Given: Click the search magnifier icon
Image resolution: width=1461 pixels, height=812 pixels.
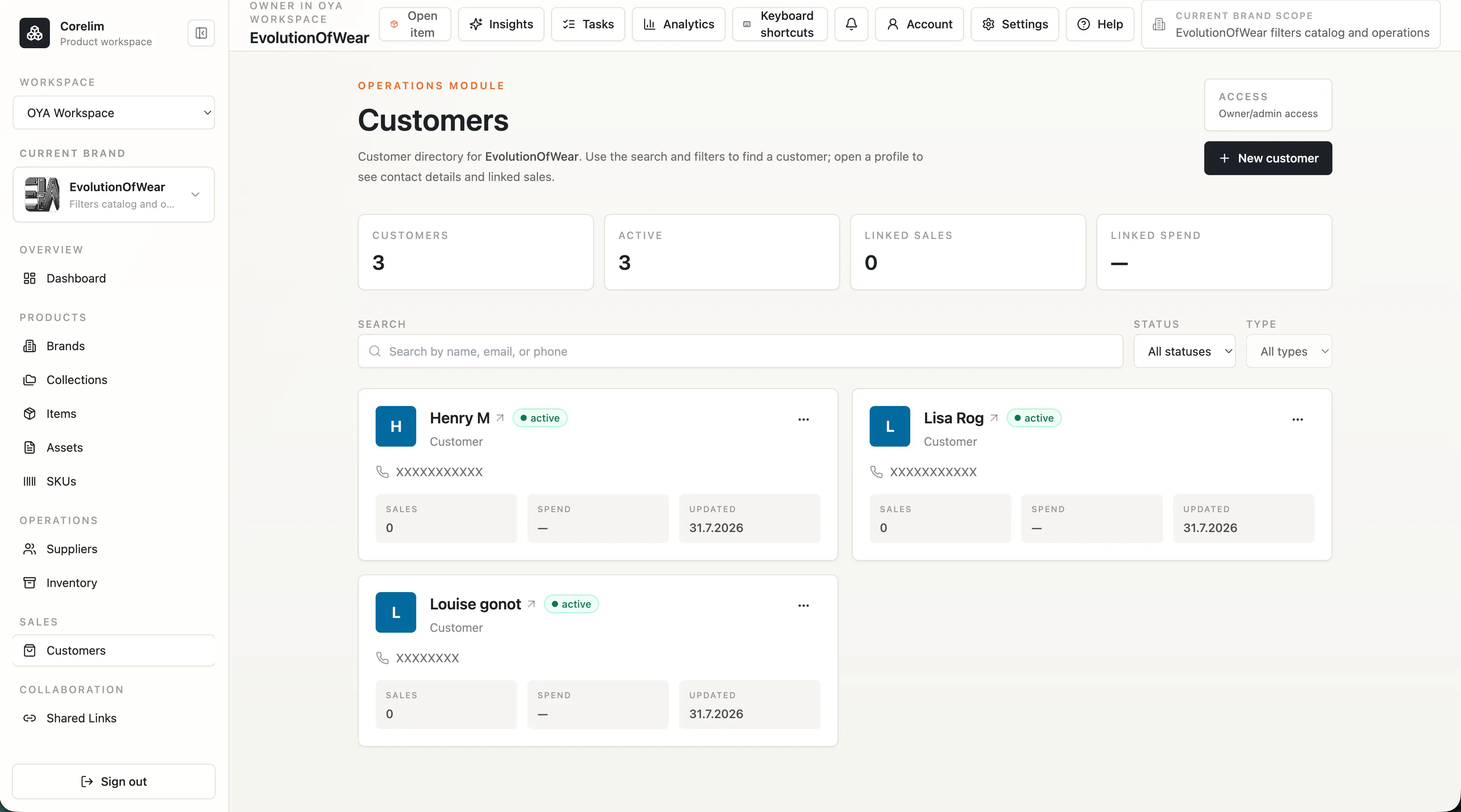Looking at the screenshot, I should point(374,351).
